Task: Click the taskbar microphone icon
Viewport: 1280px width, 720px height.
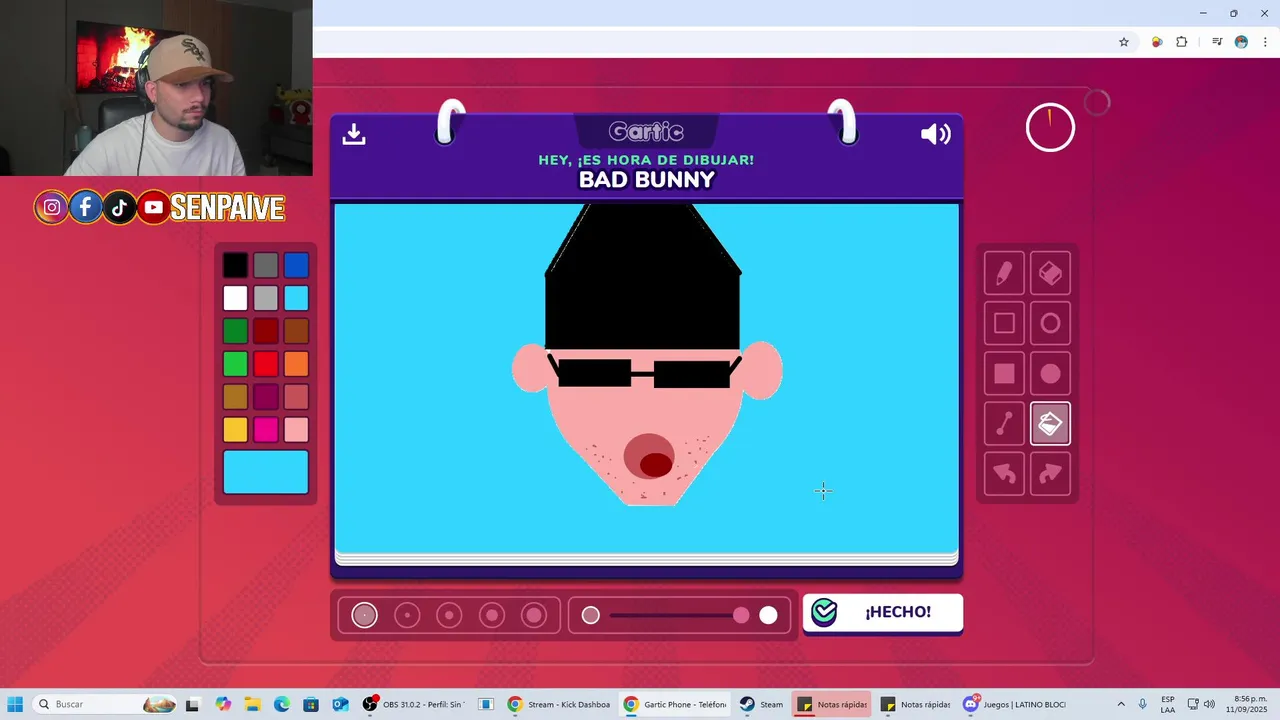Action: pyautogui.click(x=1143, y=704)
